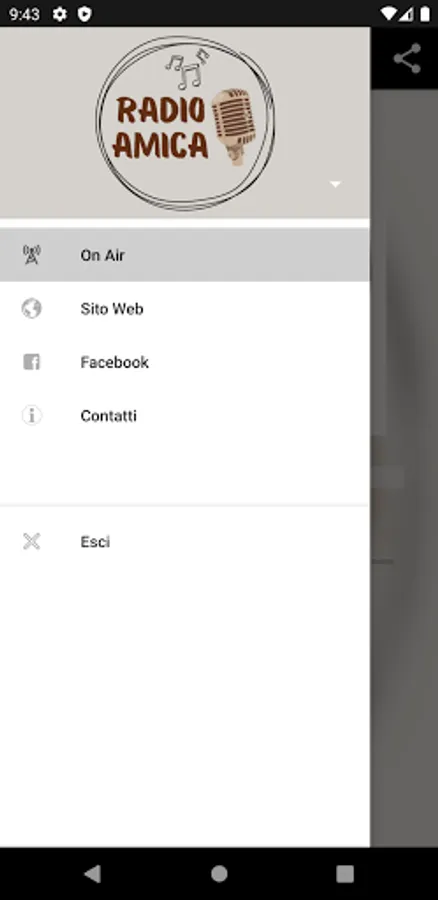Open the On Air menu entry
The width and height of the screenshot is (438, 900).
point(185,255)
